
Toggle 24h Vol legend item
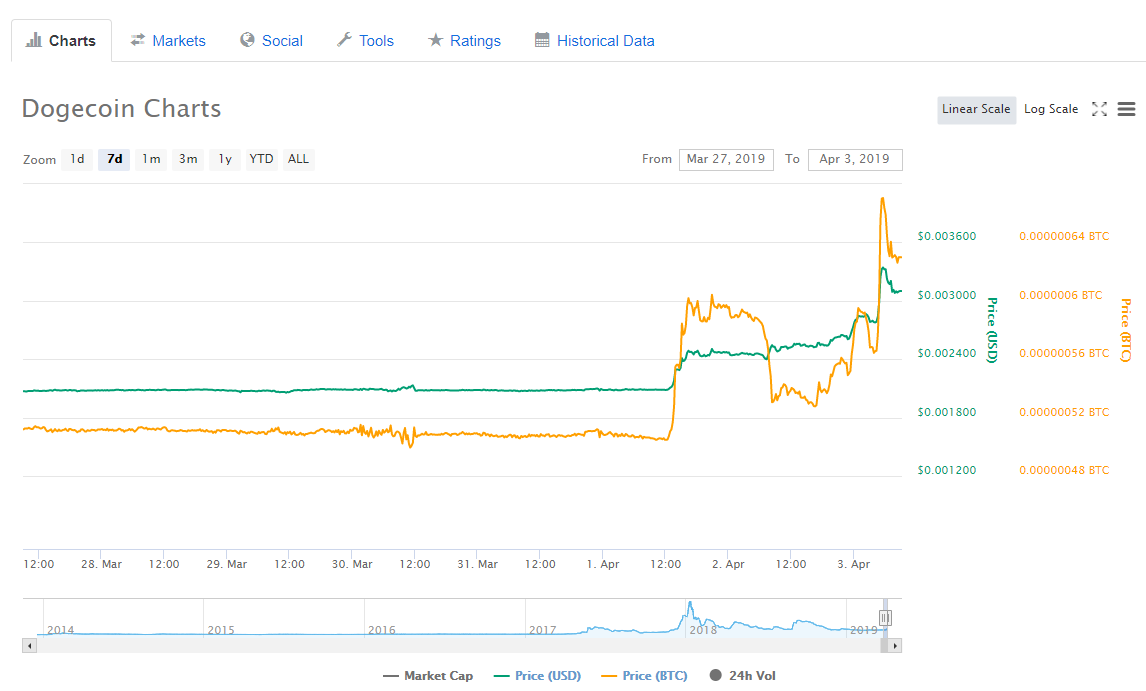pyautogui.click(x=742, y=676)
